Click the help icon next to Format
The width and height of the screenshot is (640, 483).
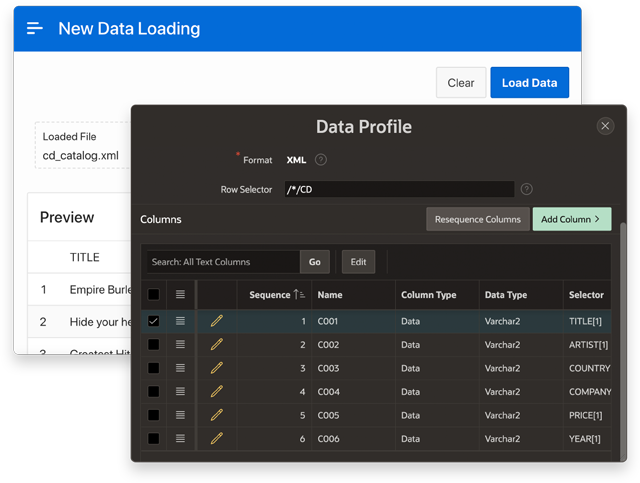coord(321,160)
